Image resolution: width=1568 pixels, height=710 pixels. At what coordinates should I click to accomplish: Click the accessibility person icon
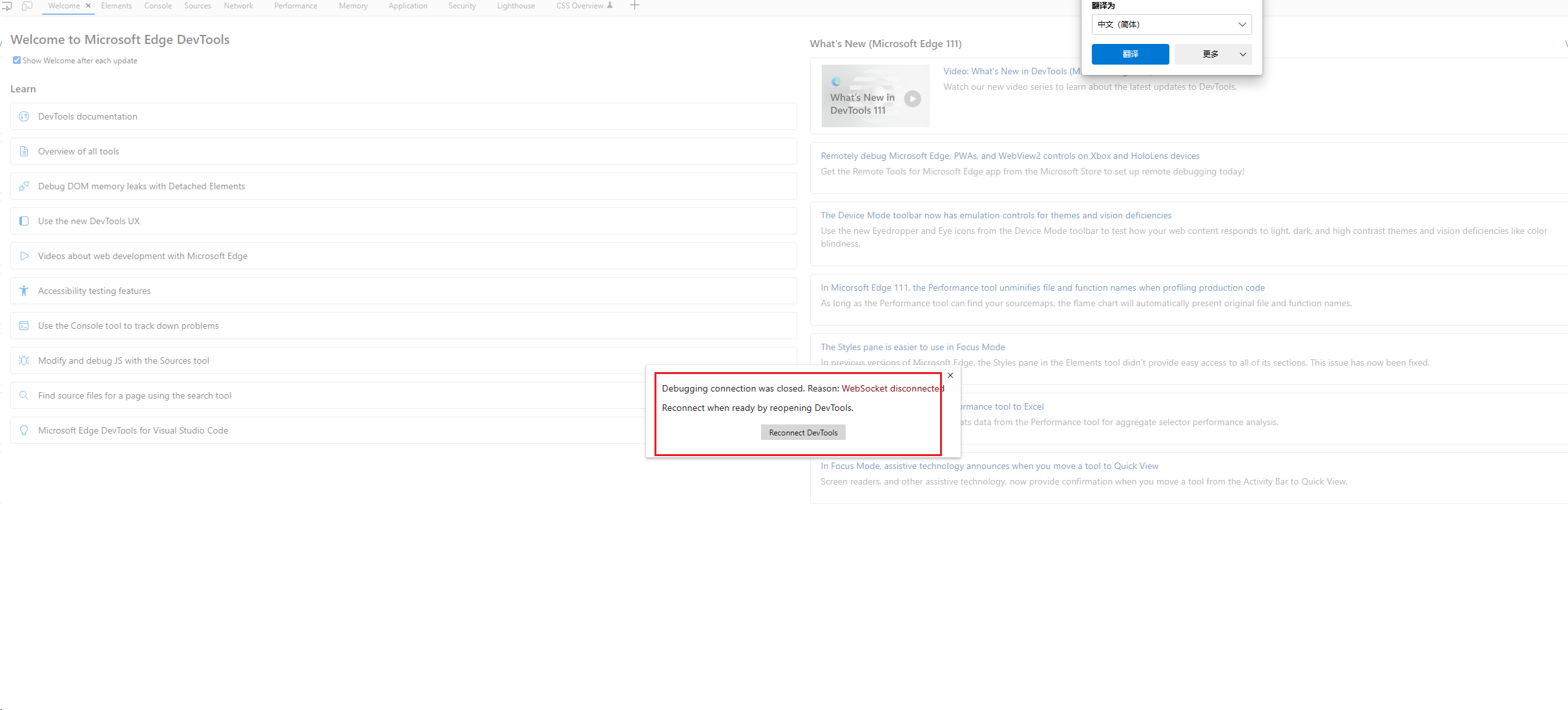24,291
